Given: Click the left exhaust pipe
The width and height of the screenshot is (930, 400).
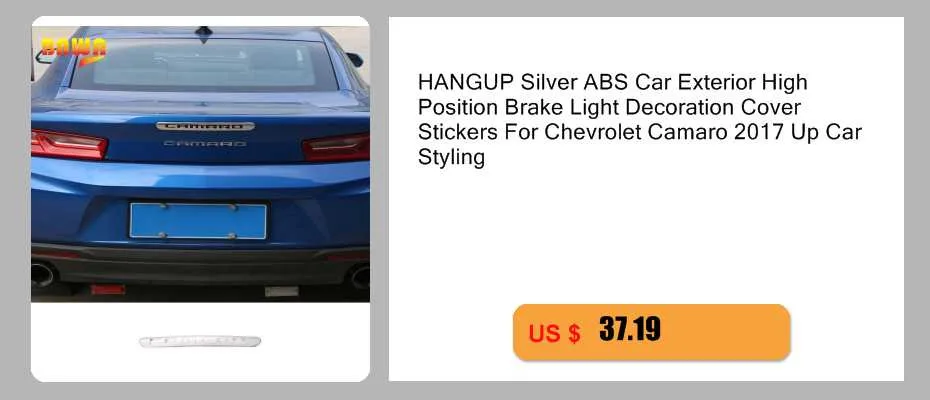Looking at the screenshot, I should point(43,275).
